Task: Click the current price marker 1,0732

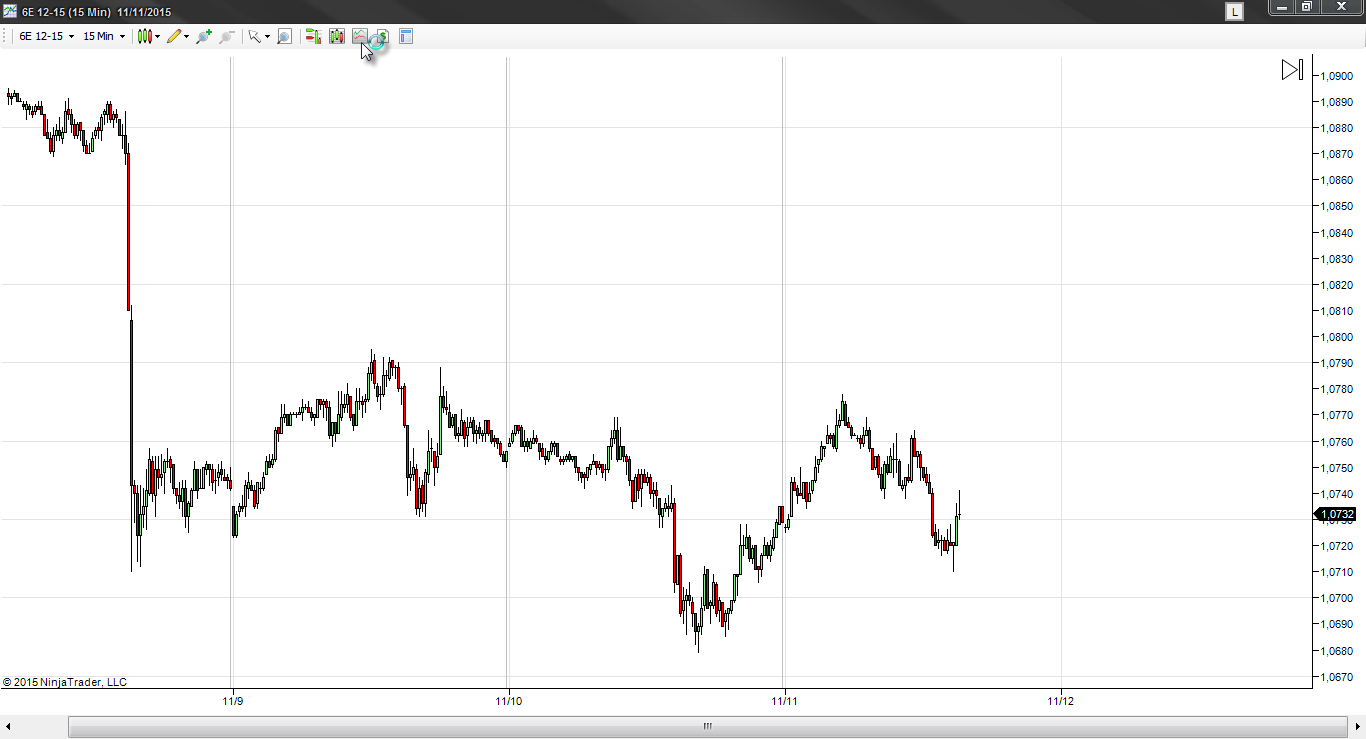Action: 1337,514
